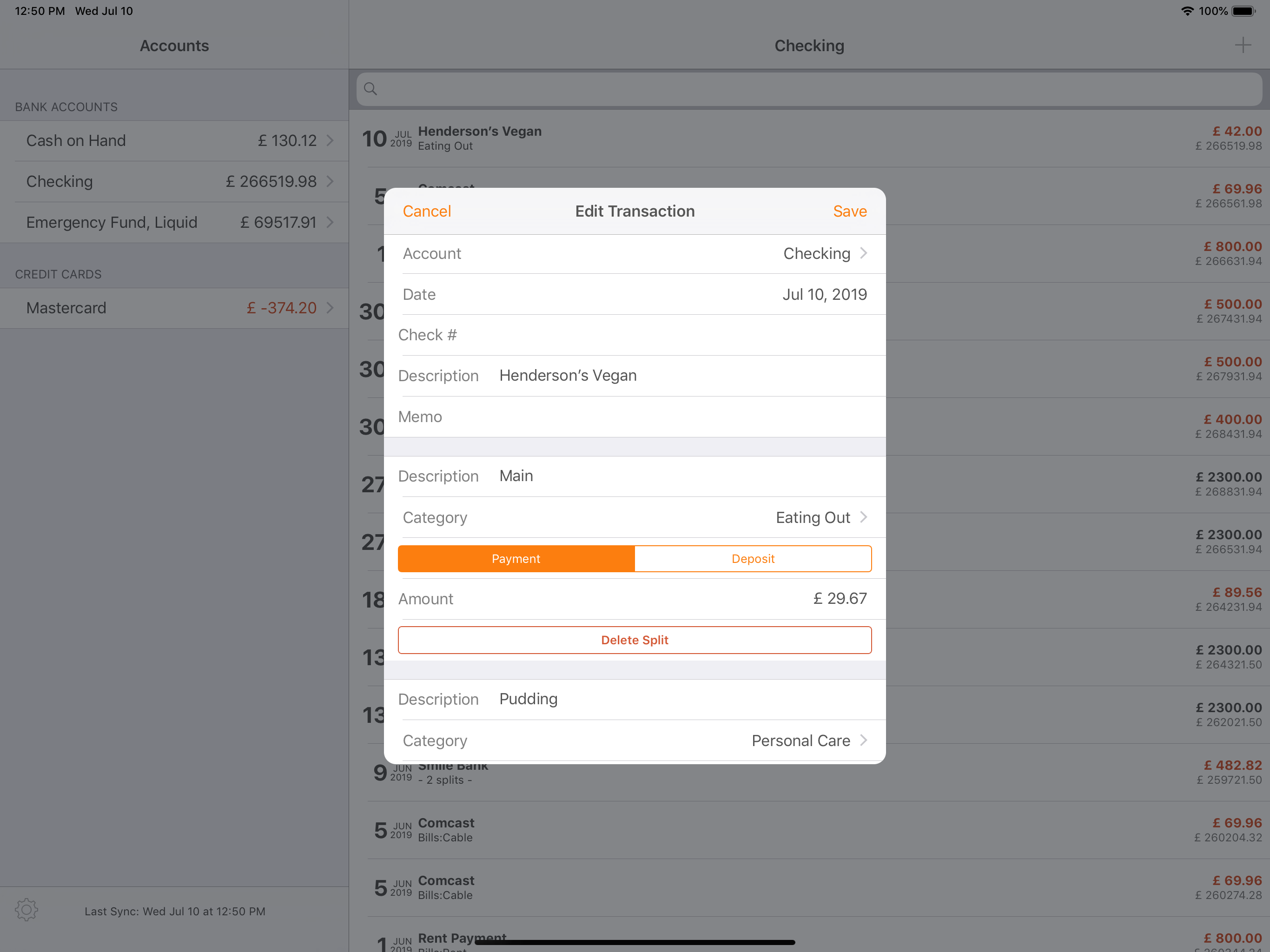Image resolution: width=1270 pixels, height=952 pixels.
Task: Tap the plus icon to add transaction
Action: coord(1243,46)
